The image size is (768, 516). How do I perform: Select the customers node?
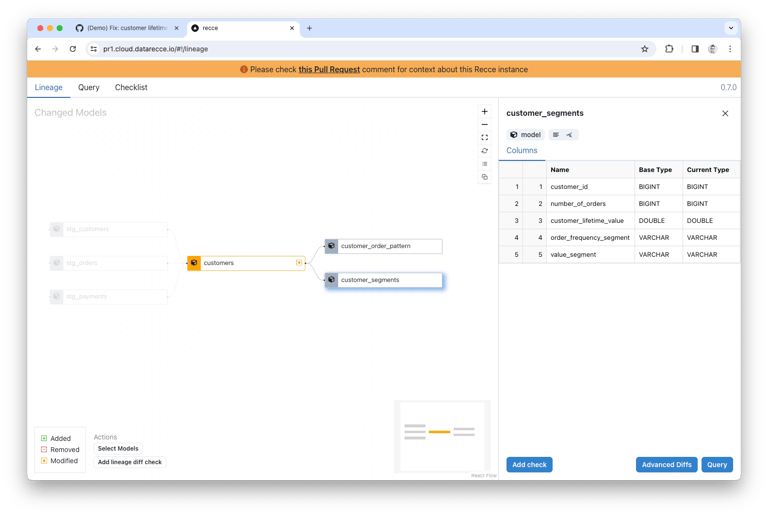246,263
